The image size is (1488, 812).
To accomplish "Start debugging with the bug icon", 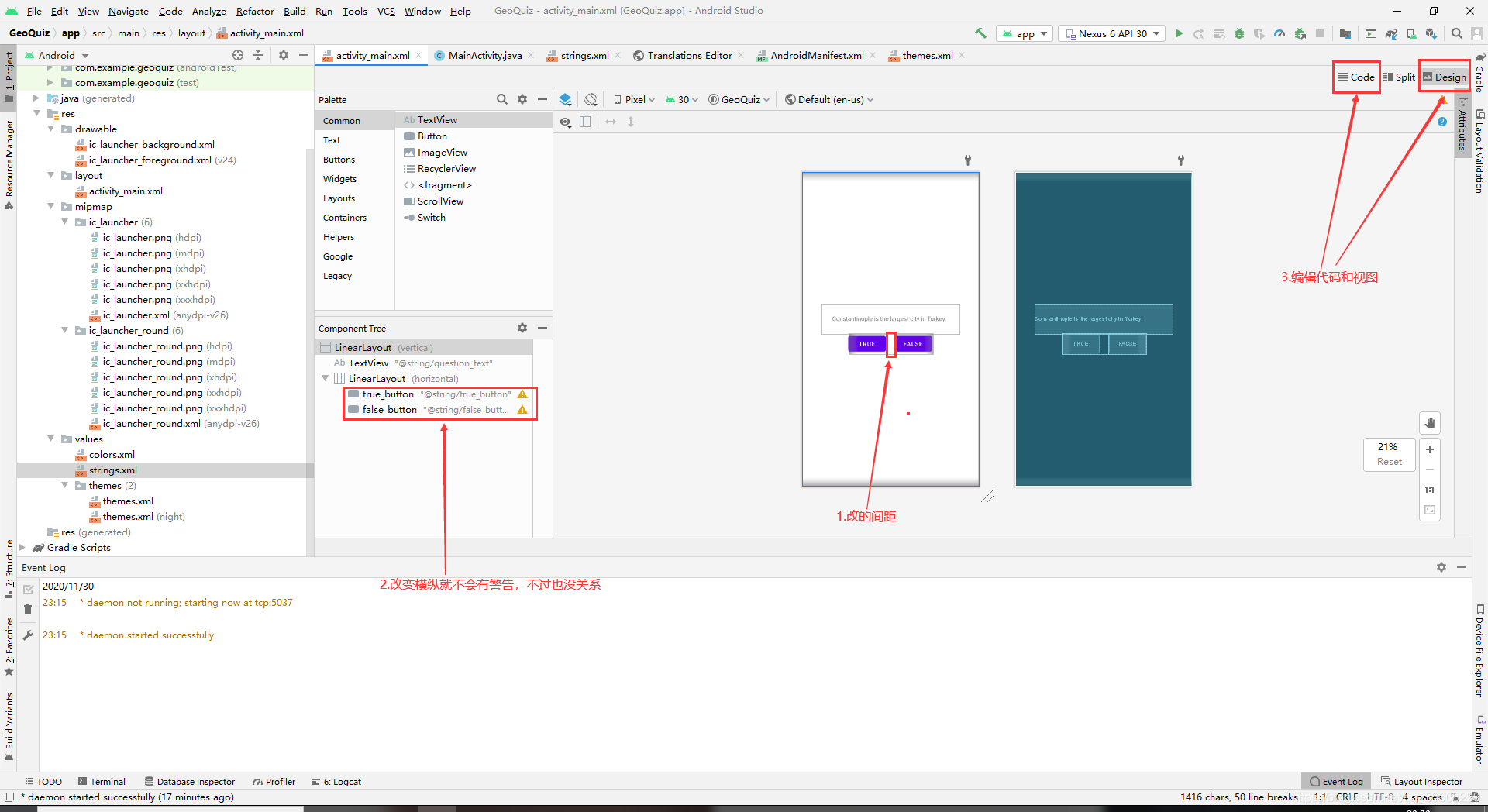I will pos(1239,33).
